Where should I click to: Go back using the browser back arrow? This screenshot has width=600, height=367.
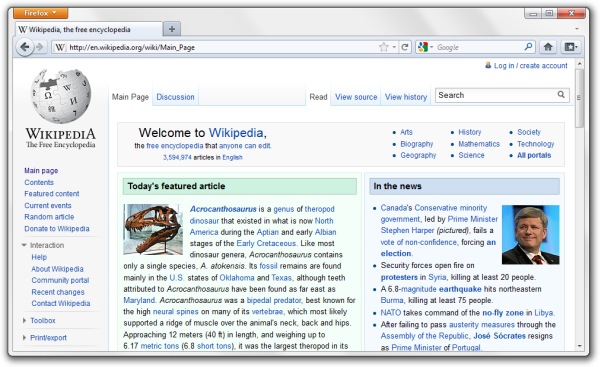tap(24, 47)
